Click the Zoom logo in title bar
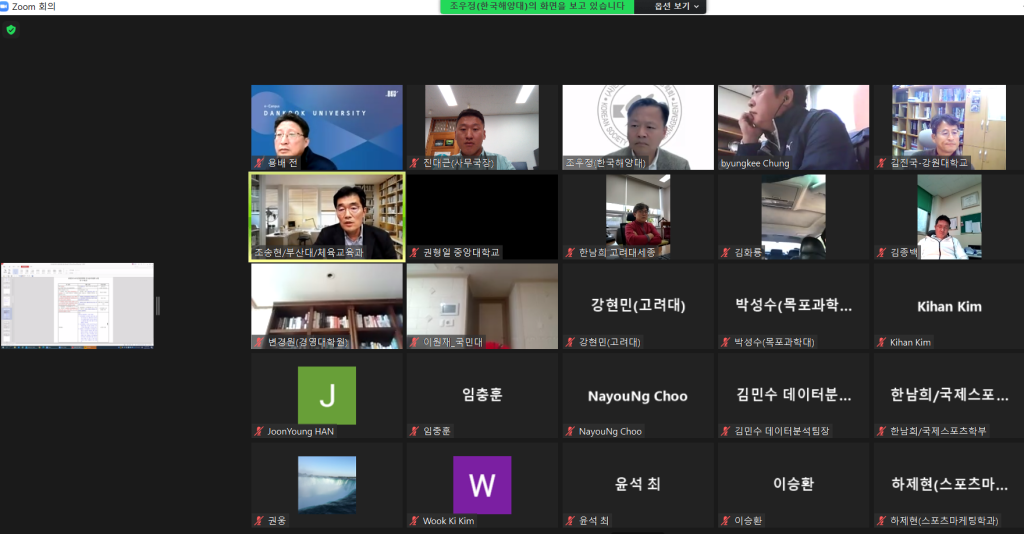Viewport: 1024px width, 534px height. [6, 6]
